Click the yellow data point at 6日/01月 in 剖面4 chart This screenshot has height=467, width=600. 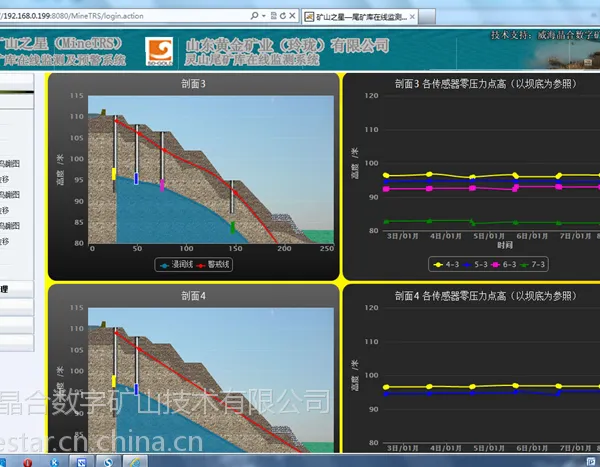515,385
